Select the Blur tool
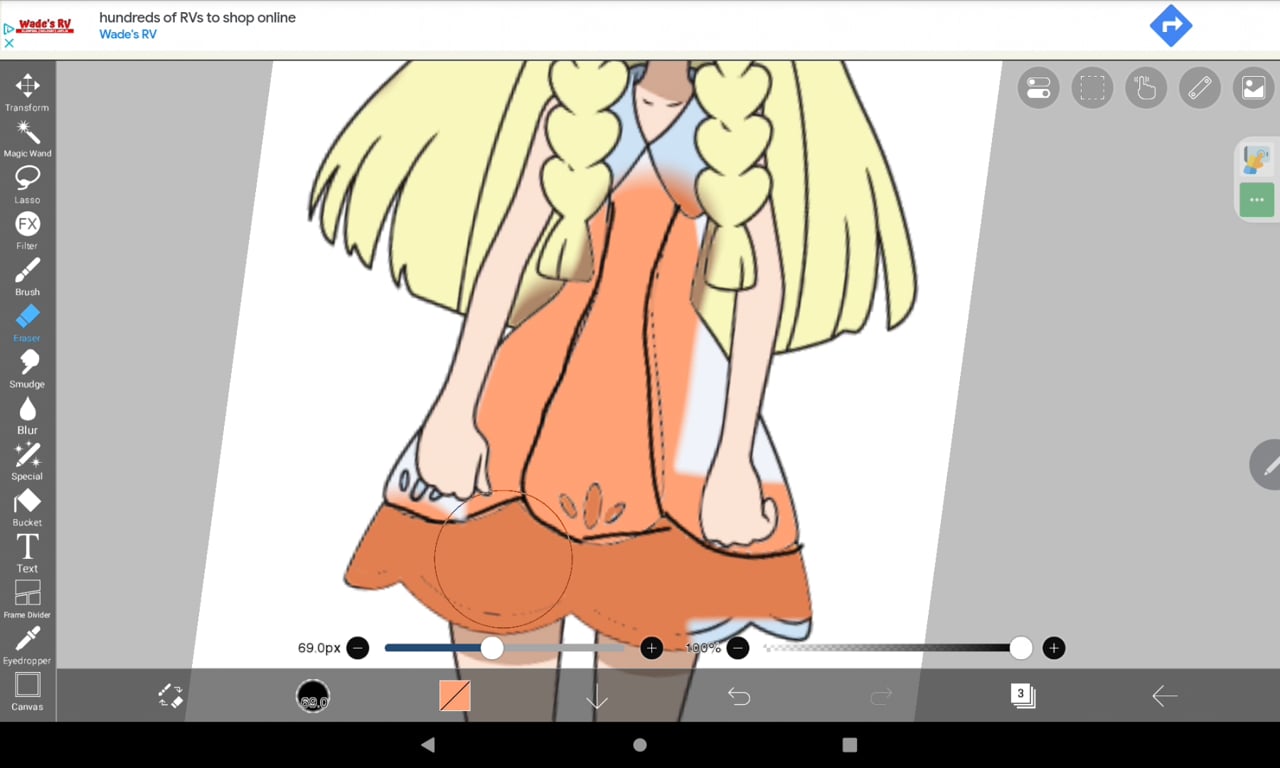1280x768 pixels. tap(27, 415)
